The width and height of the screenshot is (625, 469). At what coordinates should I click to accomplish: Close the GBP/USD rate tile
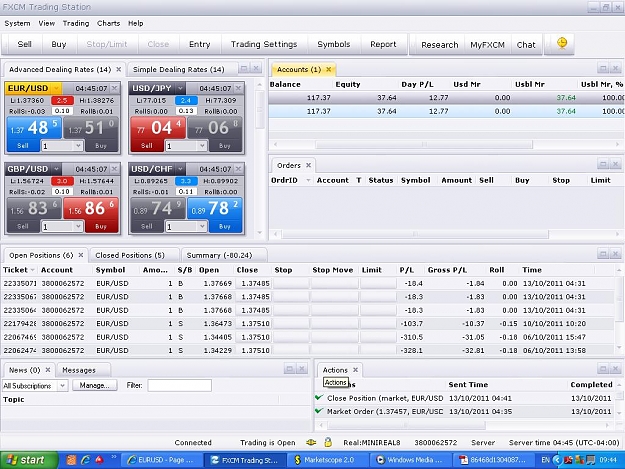114,169
